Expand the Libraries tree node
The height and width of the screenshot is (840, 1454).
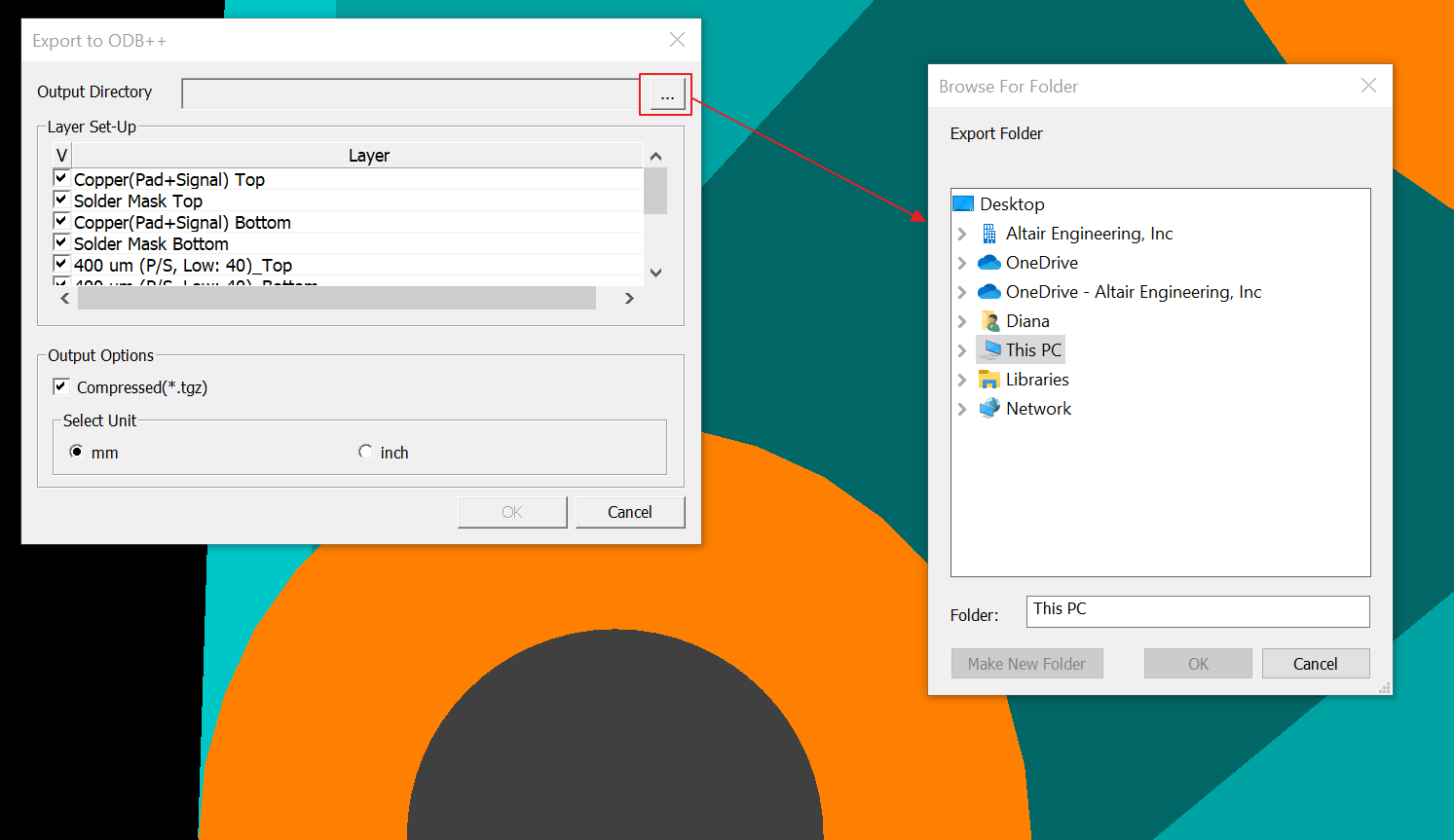tap(962, 380)
